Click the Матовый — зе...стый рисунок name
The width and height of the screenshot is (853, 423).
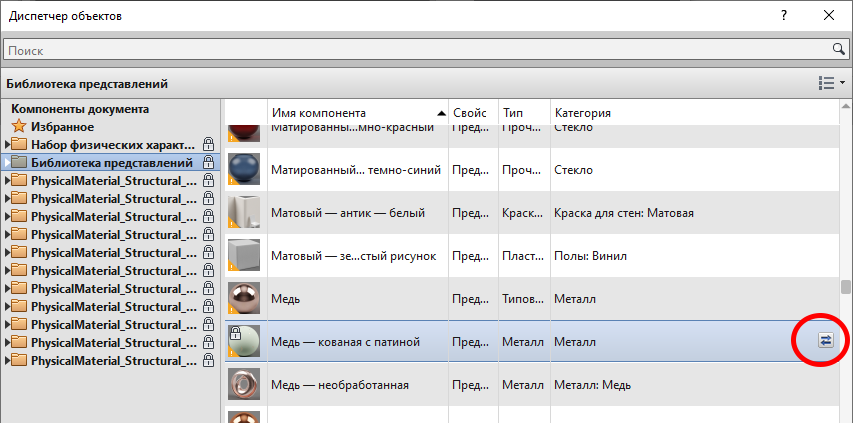click(354, 256)
